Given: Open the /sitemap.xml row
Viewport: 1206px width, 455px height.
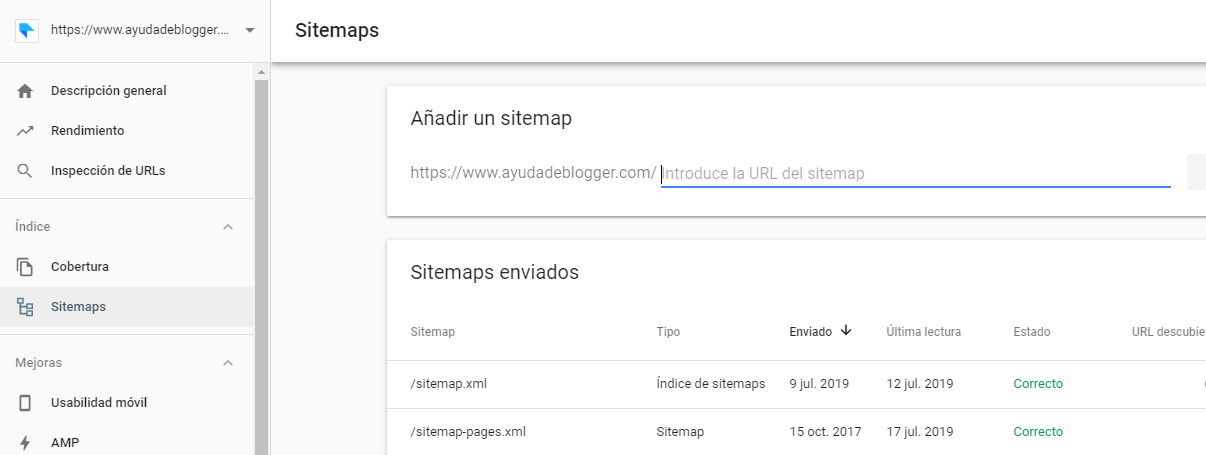Looking at the screenshot, I should pos(796,384).
